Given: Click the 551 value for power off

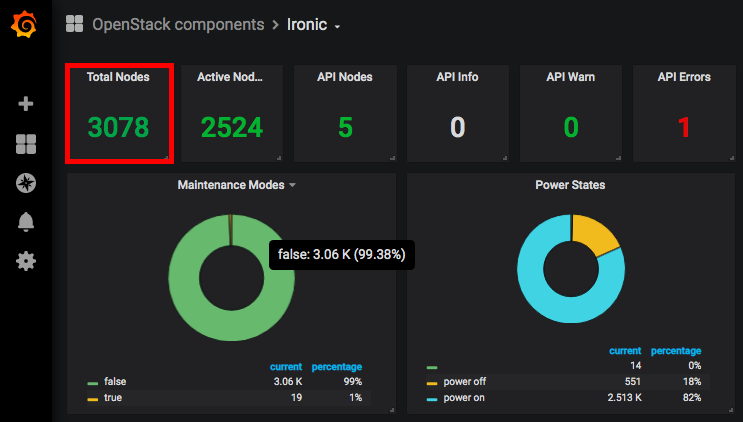Looking at the screenshot, I should tap(633, 381).
